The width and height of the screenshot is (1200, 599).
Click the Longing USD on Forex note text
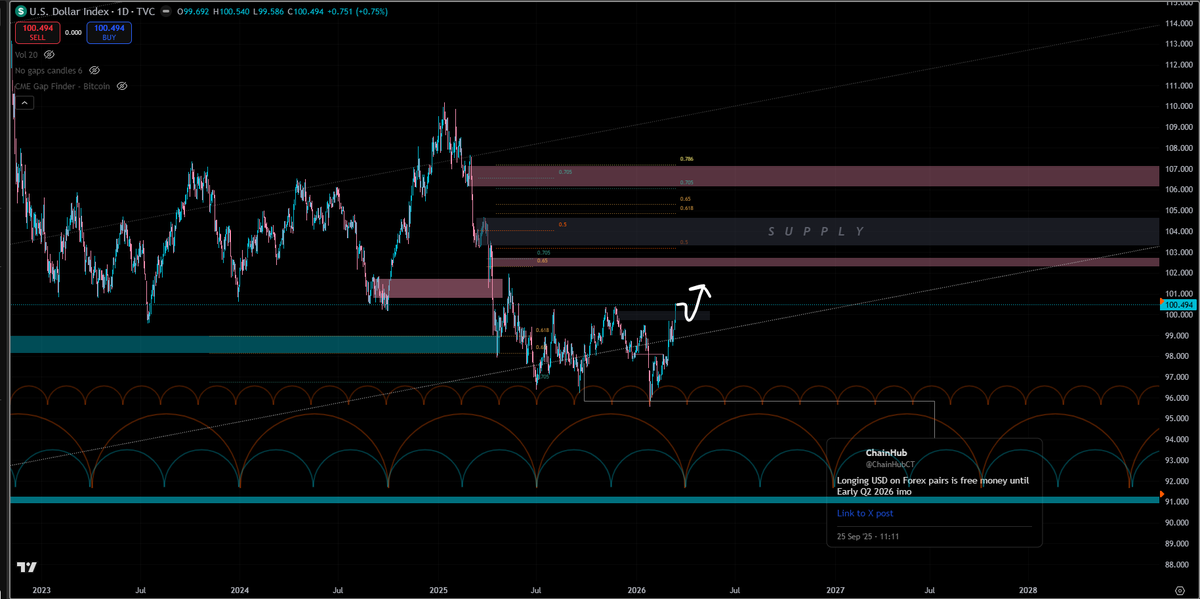(x=932, y=486)
